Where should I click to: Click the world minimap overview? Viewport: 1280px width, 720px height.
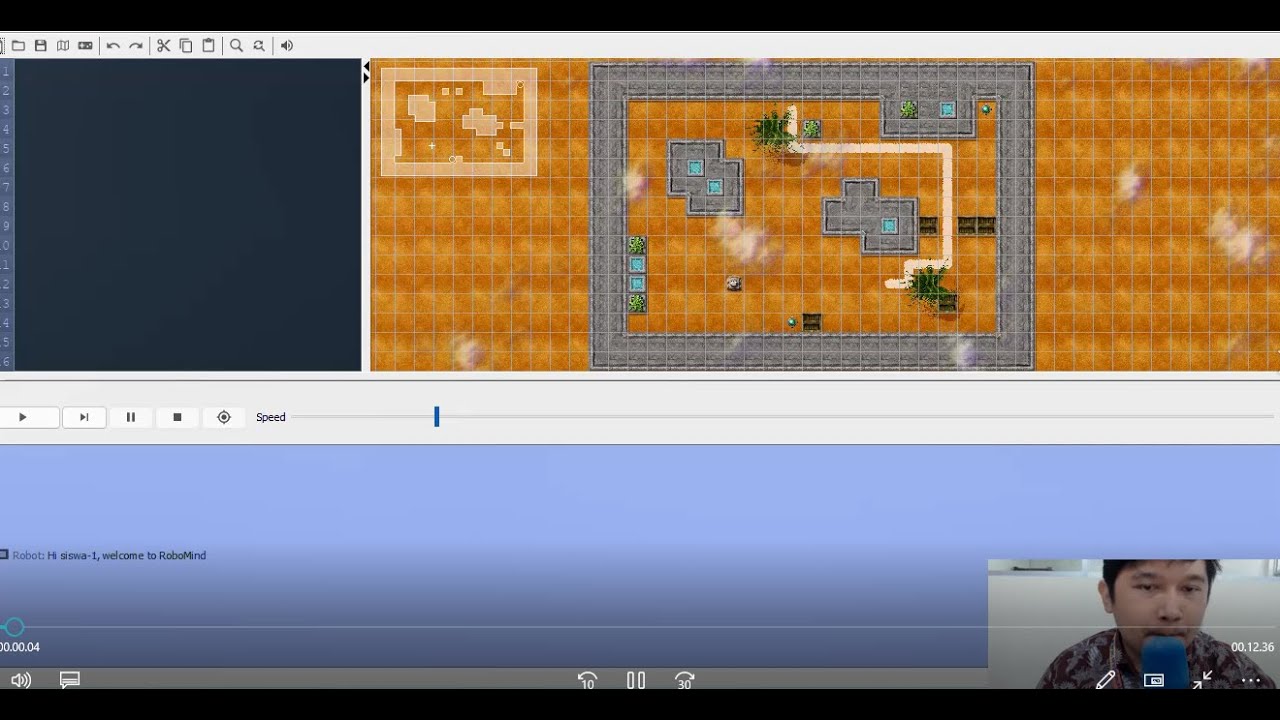point(459,122)
